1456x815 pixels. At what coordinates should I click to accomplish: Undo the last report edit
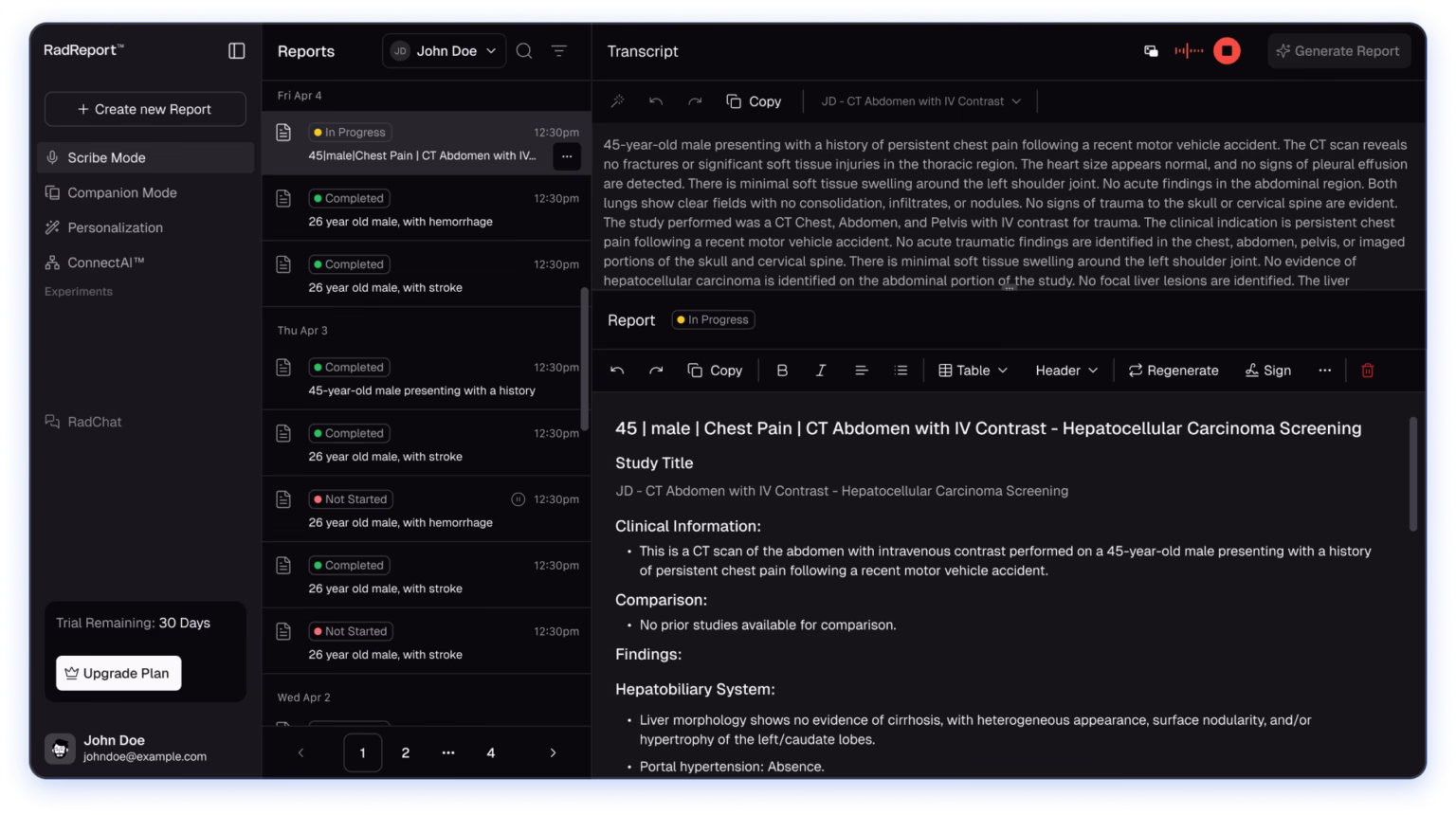(x=617, y=371)
